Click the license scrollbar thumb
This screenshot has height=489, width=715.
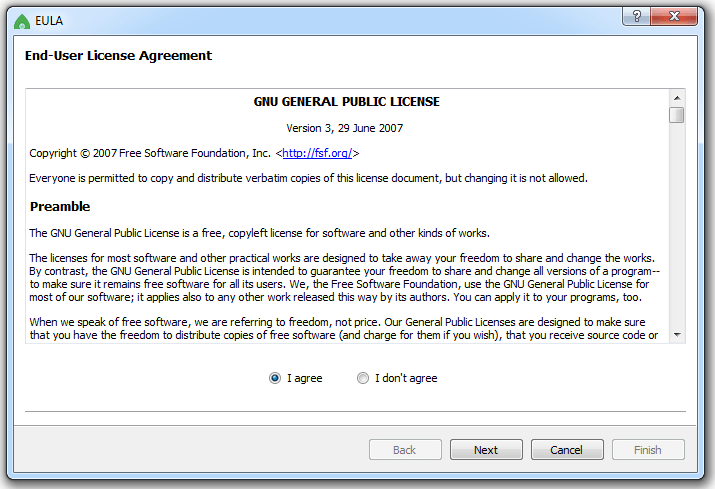click(x=677, y=115)
